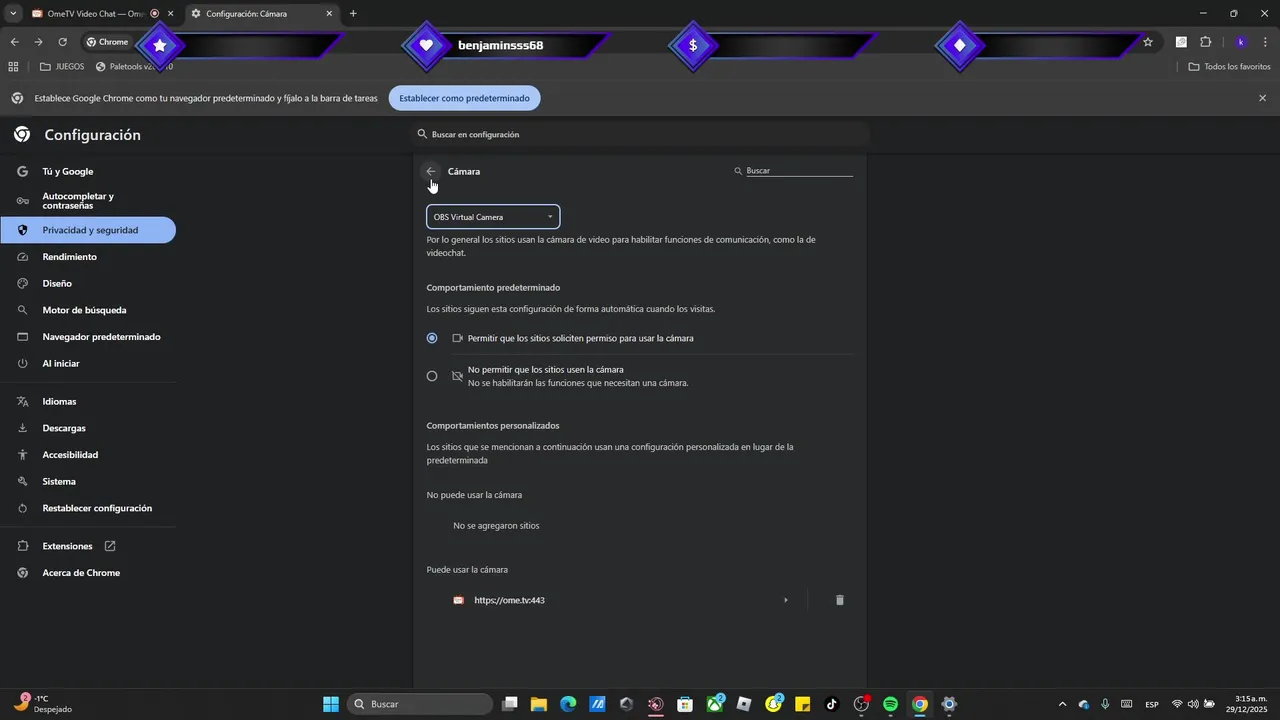Open the weather widget showing Despejado

tap(45, 704)
